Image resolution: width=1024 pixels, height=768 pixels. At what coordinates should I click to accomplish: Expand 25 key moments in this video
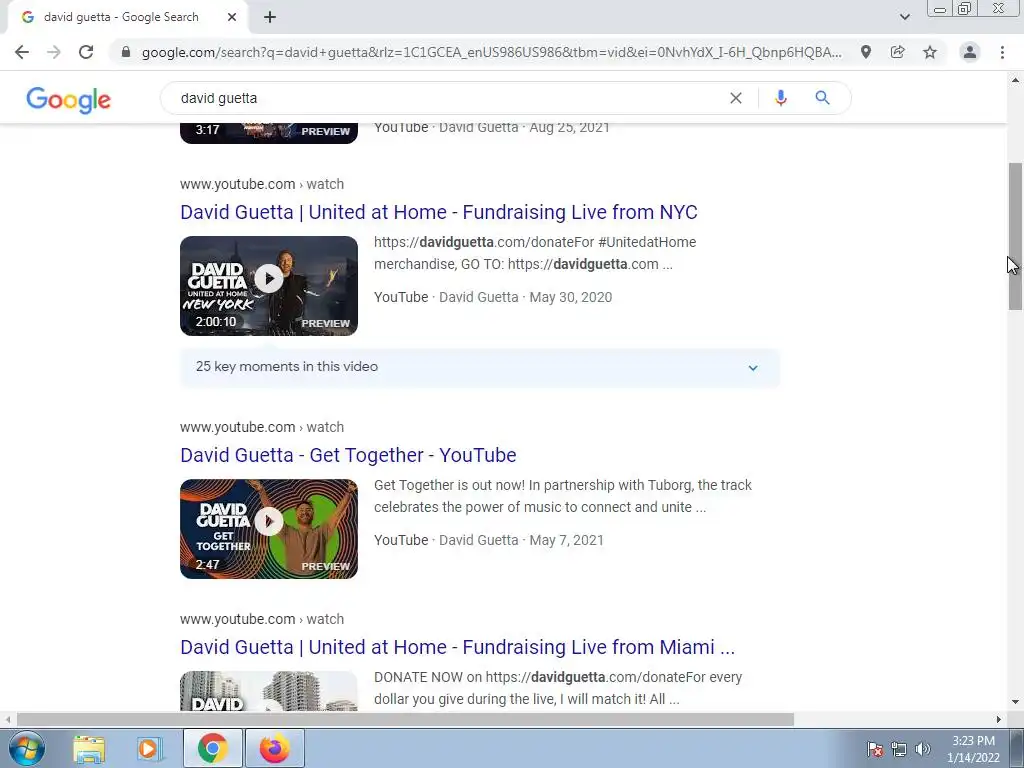tap(480, 367)
